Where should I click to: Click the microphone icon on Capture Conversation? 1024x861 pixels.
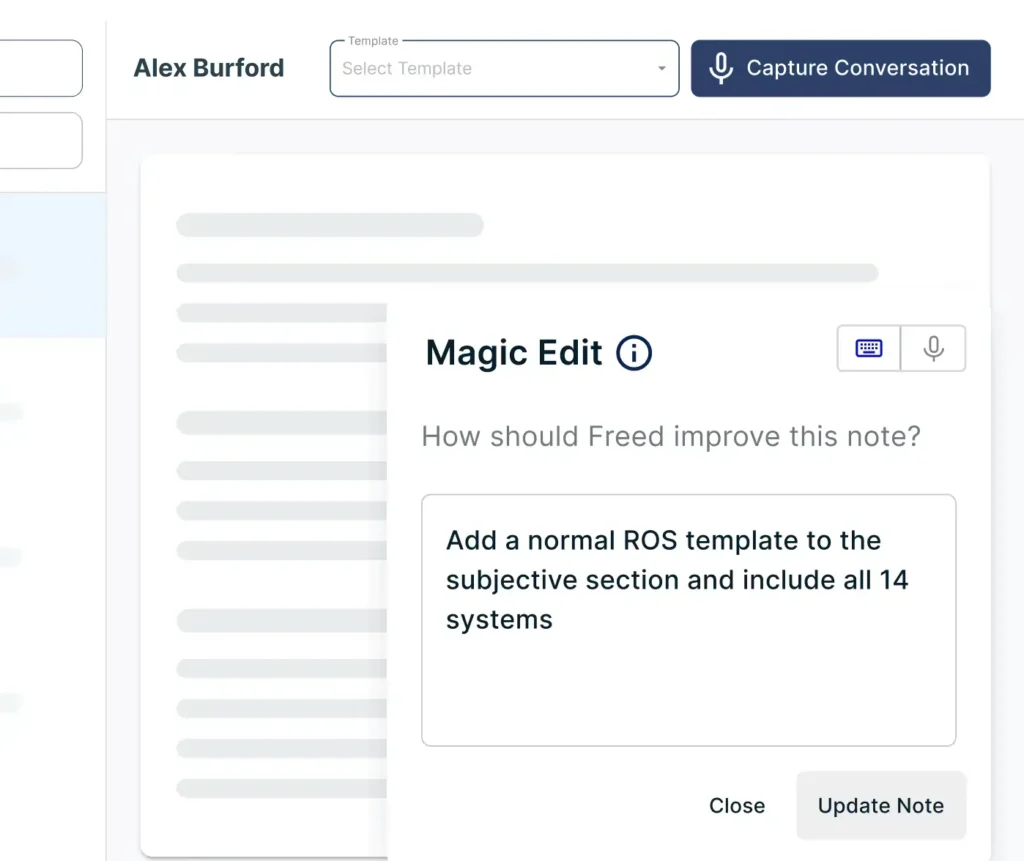tap(721, 68)
